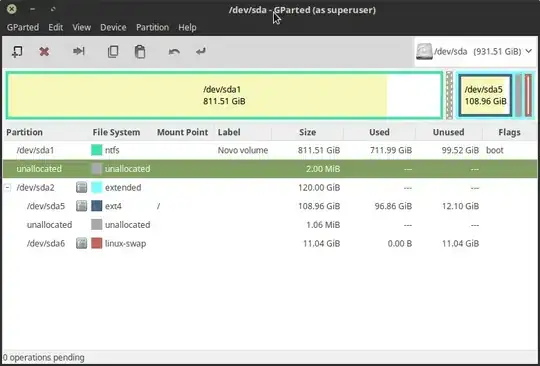
Task: Select the /dev/sda6 partition row
Action: click(270, 243)
